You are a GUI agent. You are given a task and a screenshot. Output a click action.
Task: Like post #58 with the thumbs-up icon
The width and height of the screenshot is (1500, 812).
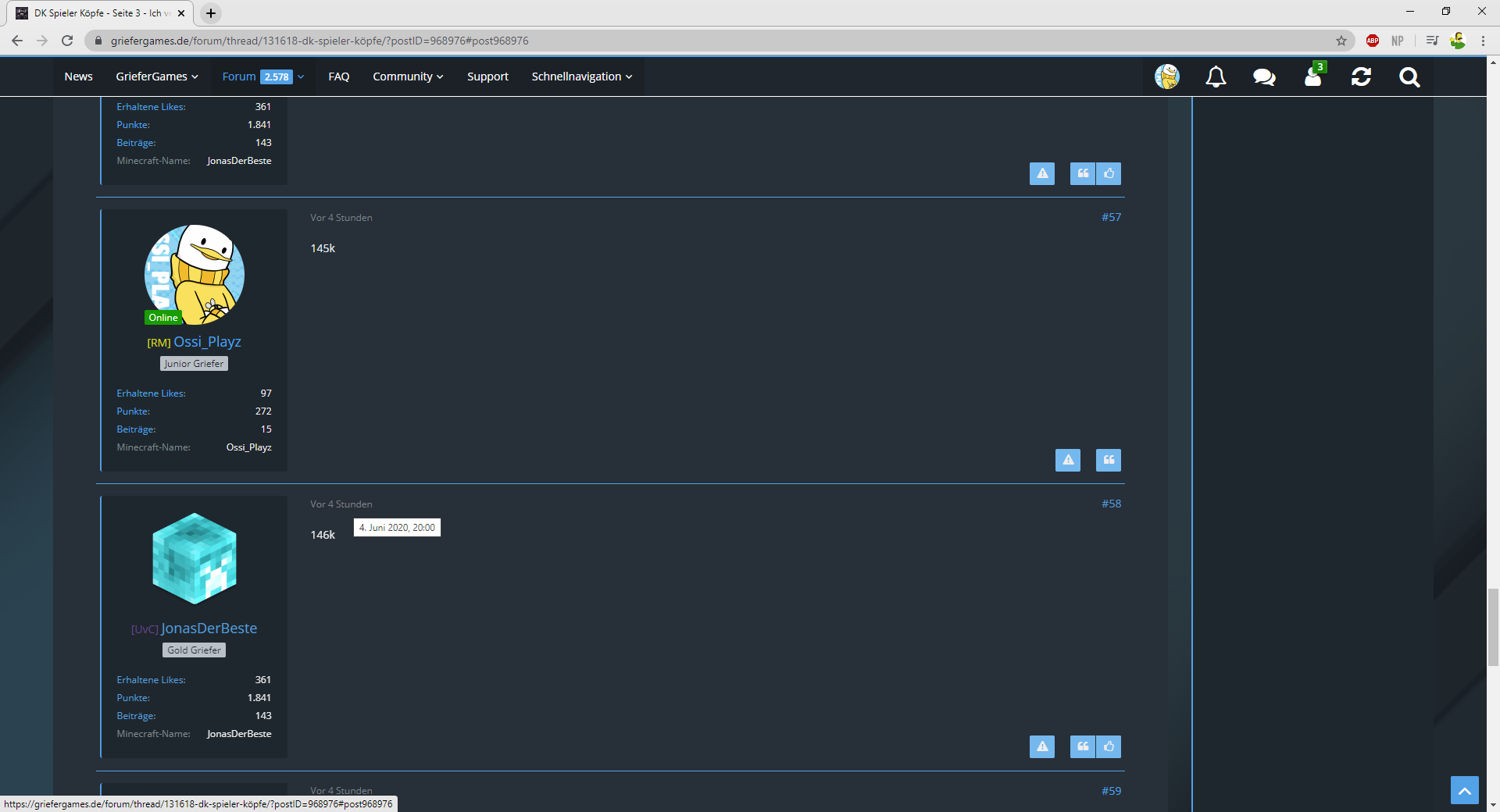point(1109,746)
